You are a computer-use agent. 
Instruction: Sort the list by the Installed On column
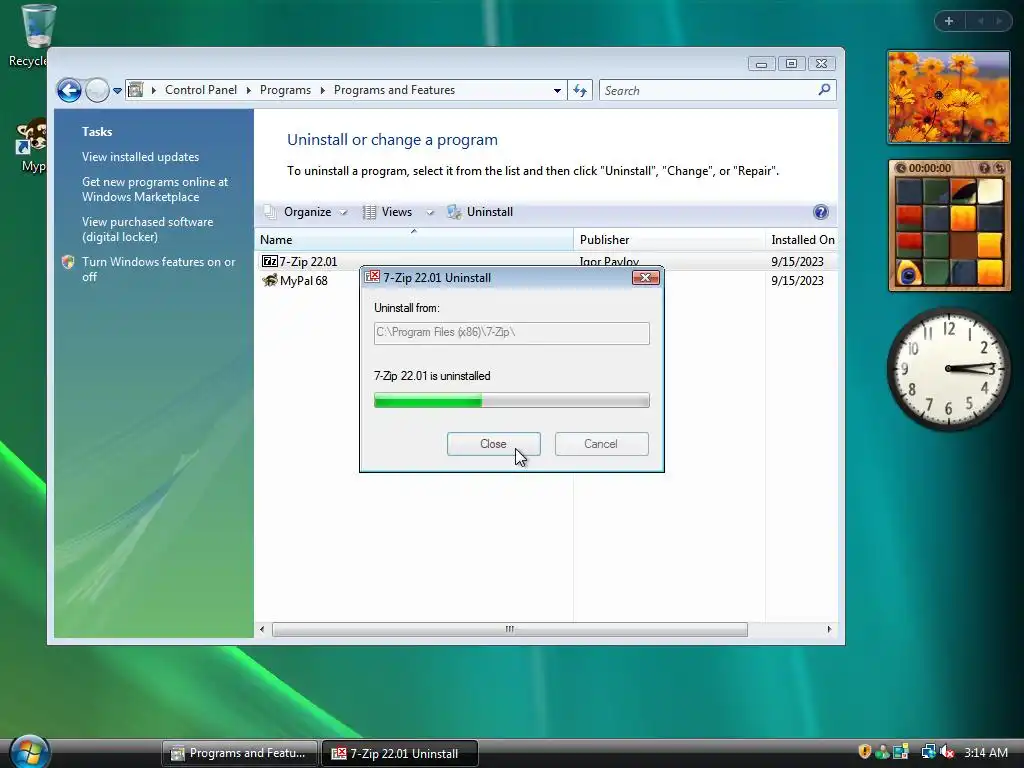801,240
